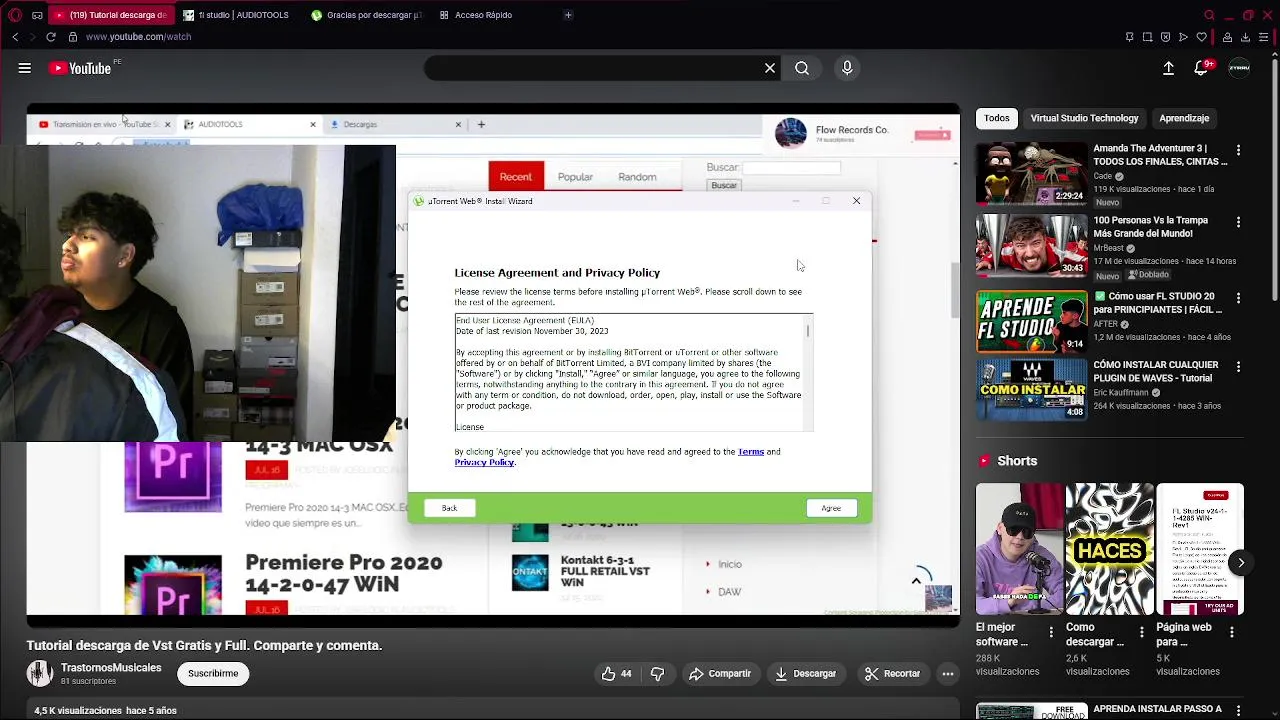Open the account avatar menu

tap(1239, 68)
